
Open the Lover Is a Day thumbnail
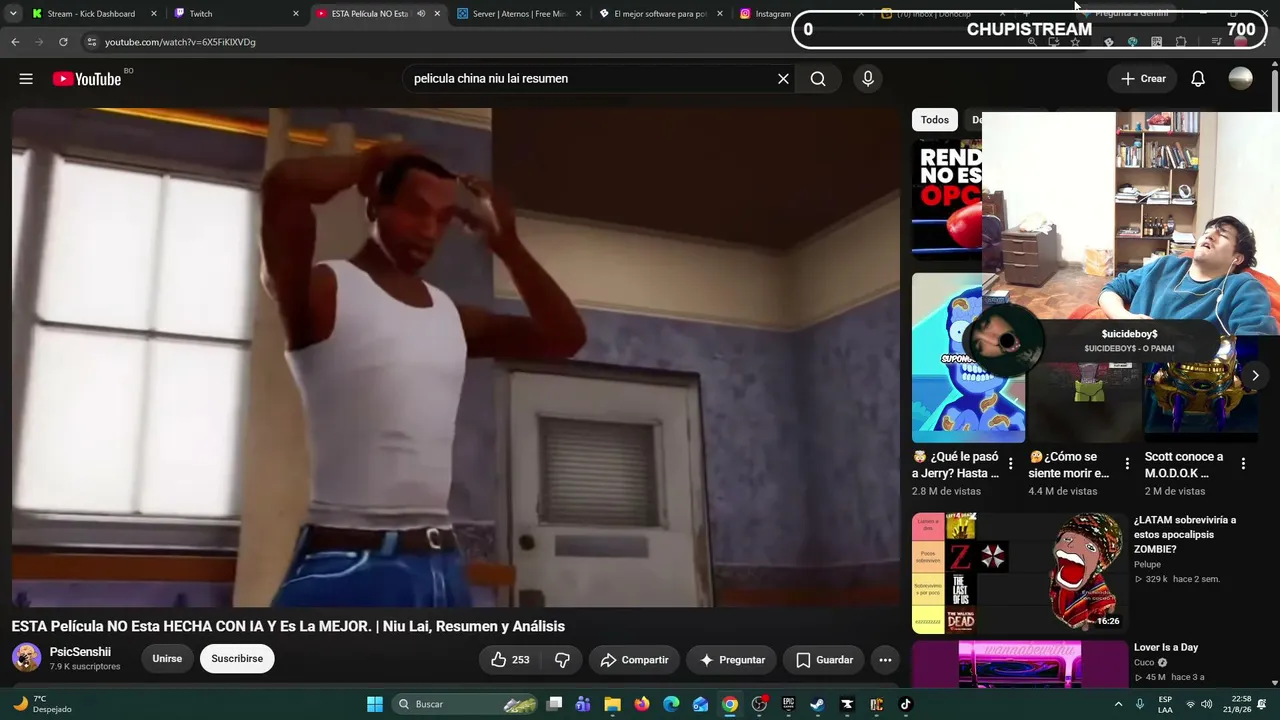point(1019,663)
